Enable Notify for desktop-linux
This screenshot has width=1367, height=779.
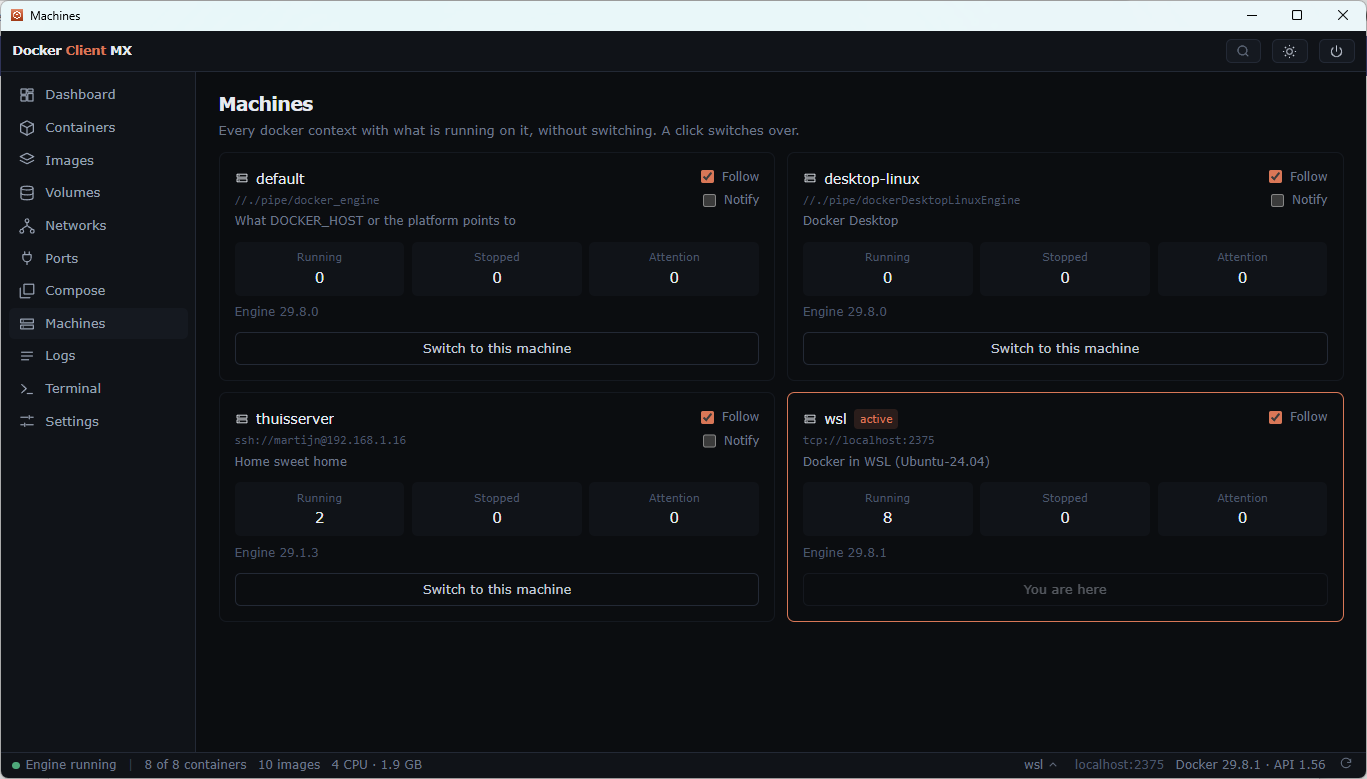click(x=1277, y=200)
